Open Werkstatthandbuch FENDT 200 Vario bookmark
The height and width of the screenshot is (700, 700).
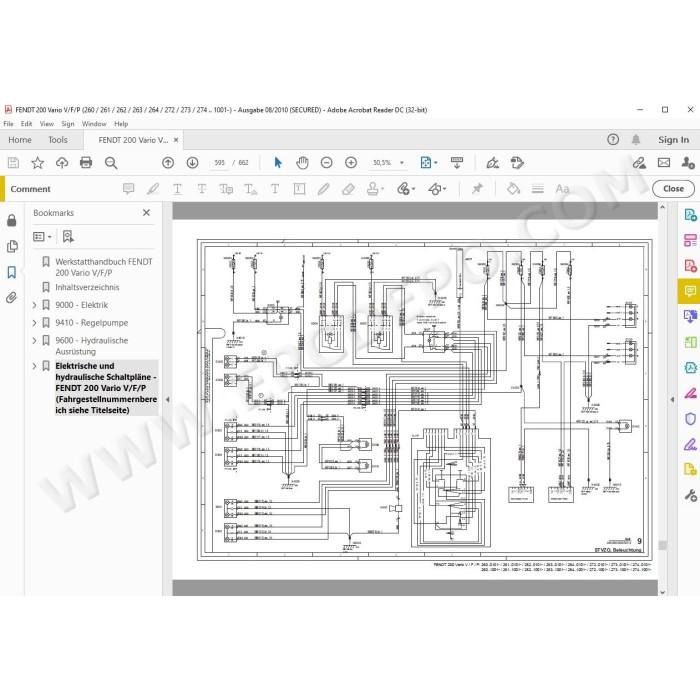104,267
